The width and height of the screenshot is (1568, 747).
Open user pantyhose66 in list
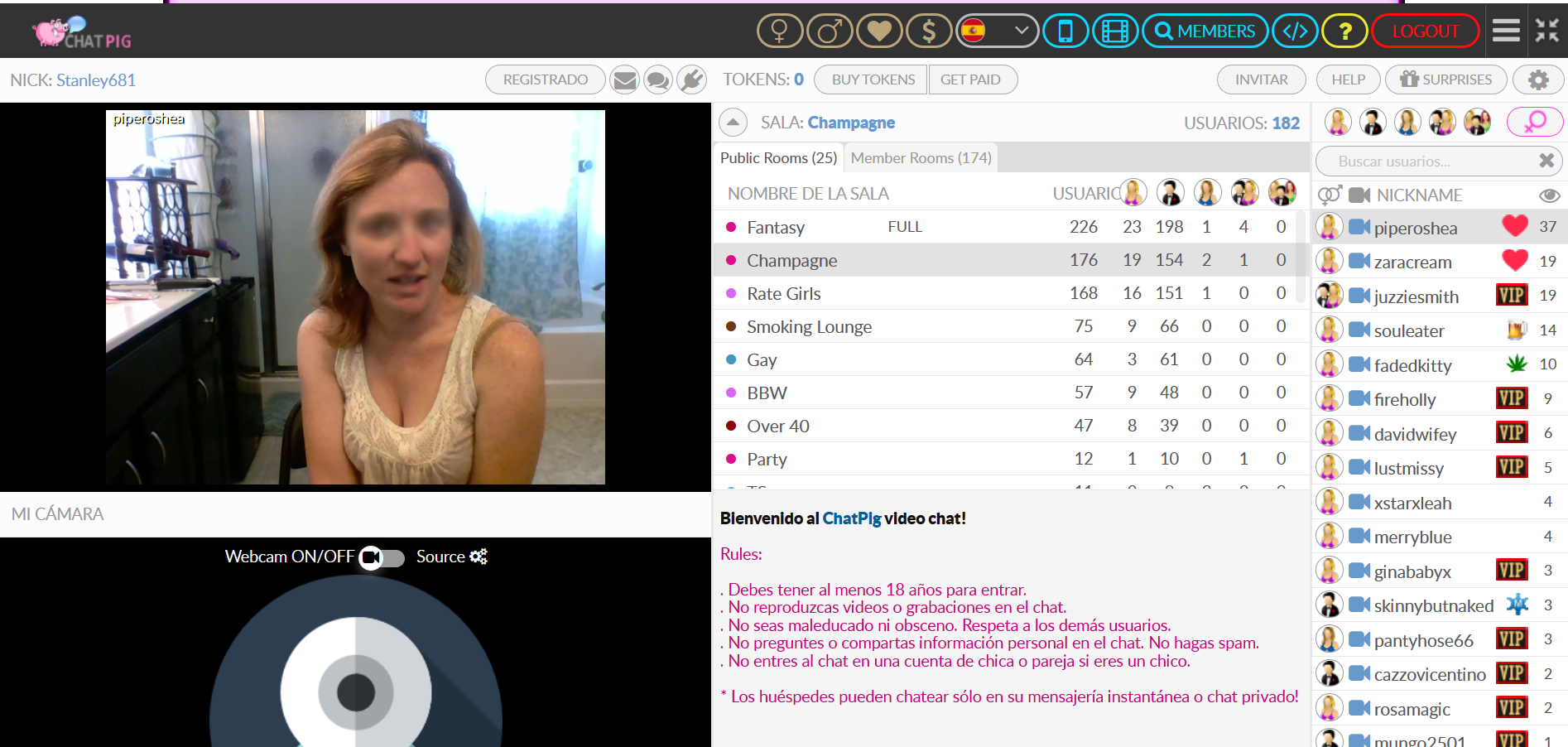click(1440, 639)
